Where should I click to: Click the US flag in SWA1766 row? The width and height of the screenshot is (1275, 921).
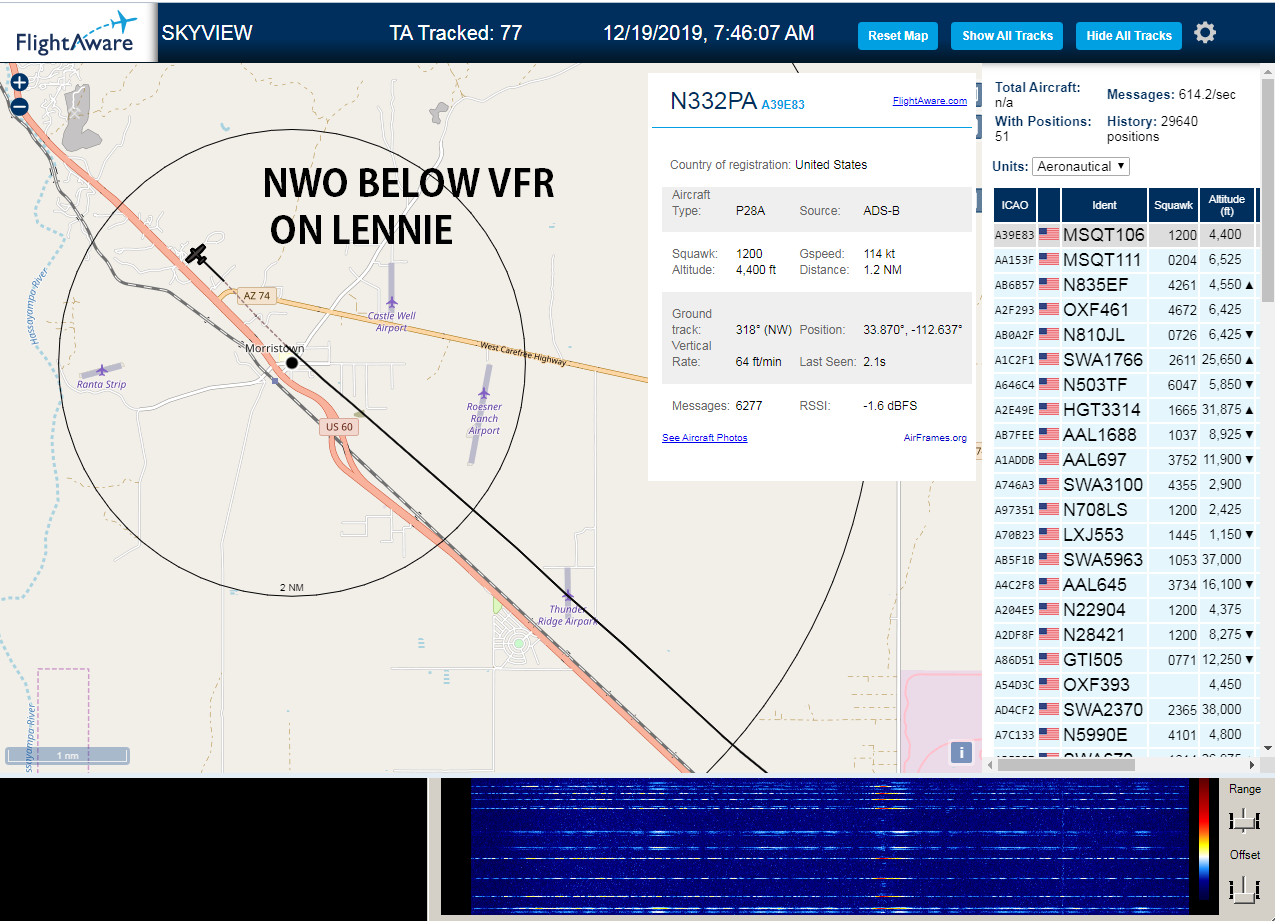click(x=1049, y=360)
